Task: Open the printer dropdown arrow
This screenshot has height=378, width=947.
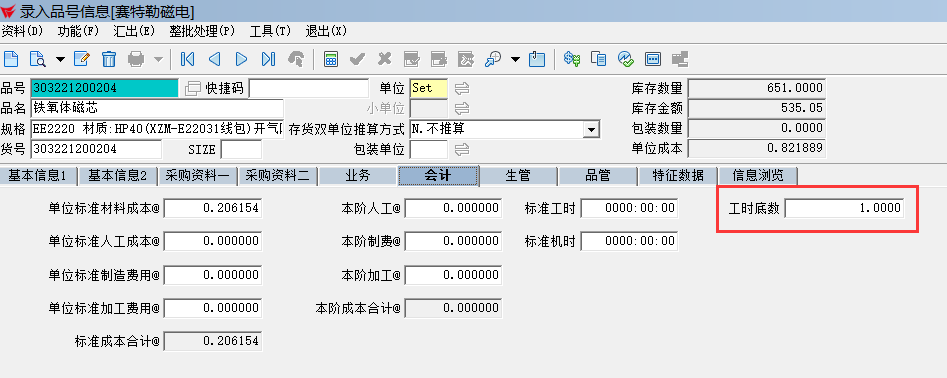Action: pos(158,59)
